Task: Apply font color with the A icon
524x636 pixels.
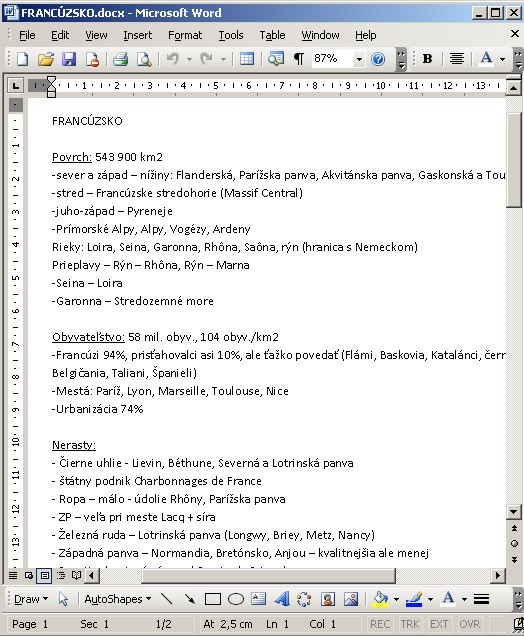Action: pos(486,59)
